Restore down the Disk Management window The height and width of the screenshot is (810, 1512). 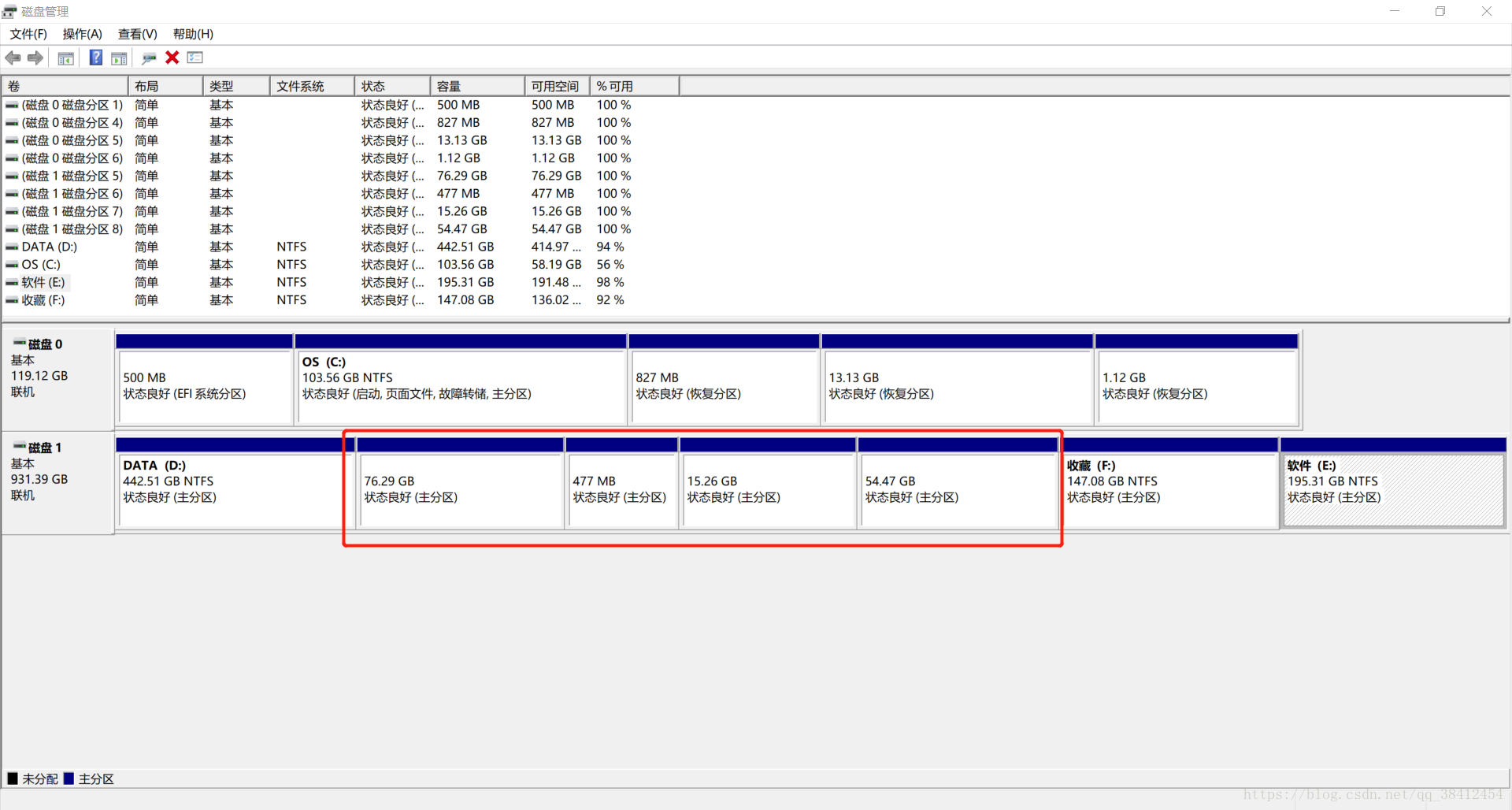1440,11
